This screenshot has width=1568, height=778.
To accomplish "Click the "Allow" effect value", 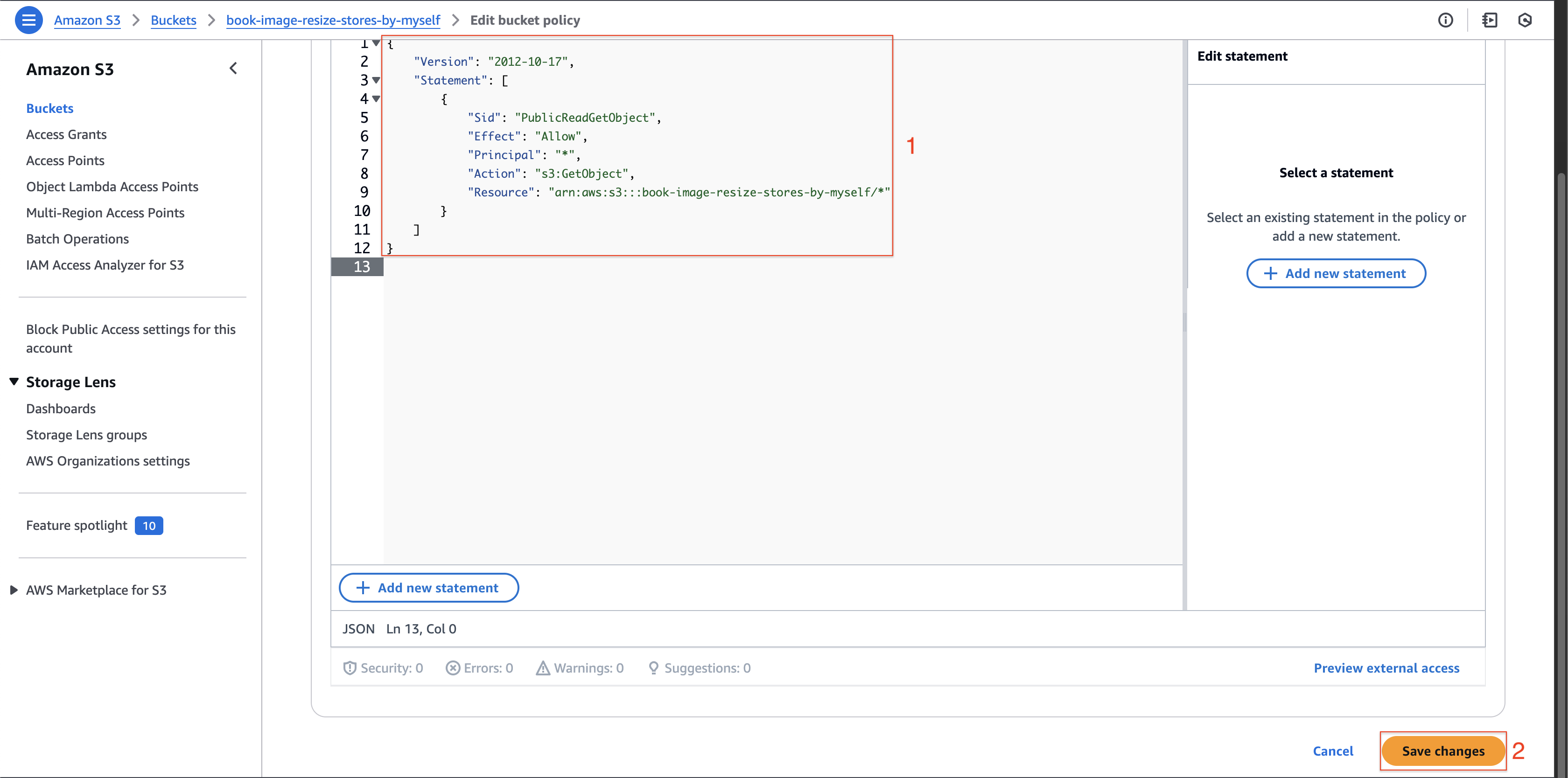I will [558, 136].
